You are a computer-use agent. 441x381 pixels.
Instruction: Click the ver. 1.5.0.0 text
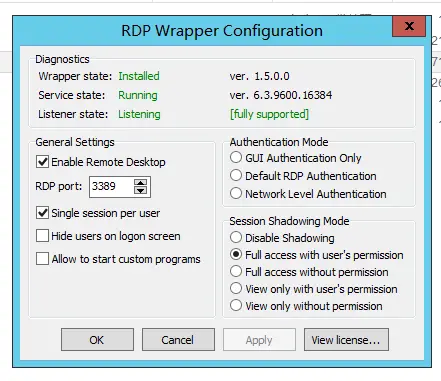pos(259,76)
